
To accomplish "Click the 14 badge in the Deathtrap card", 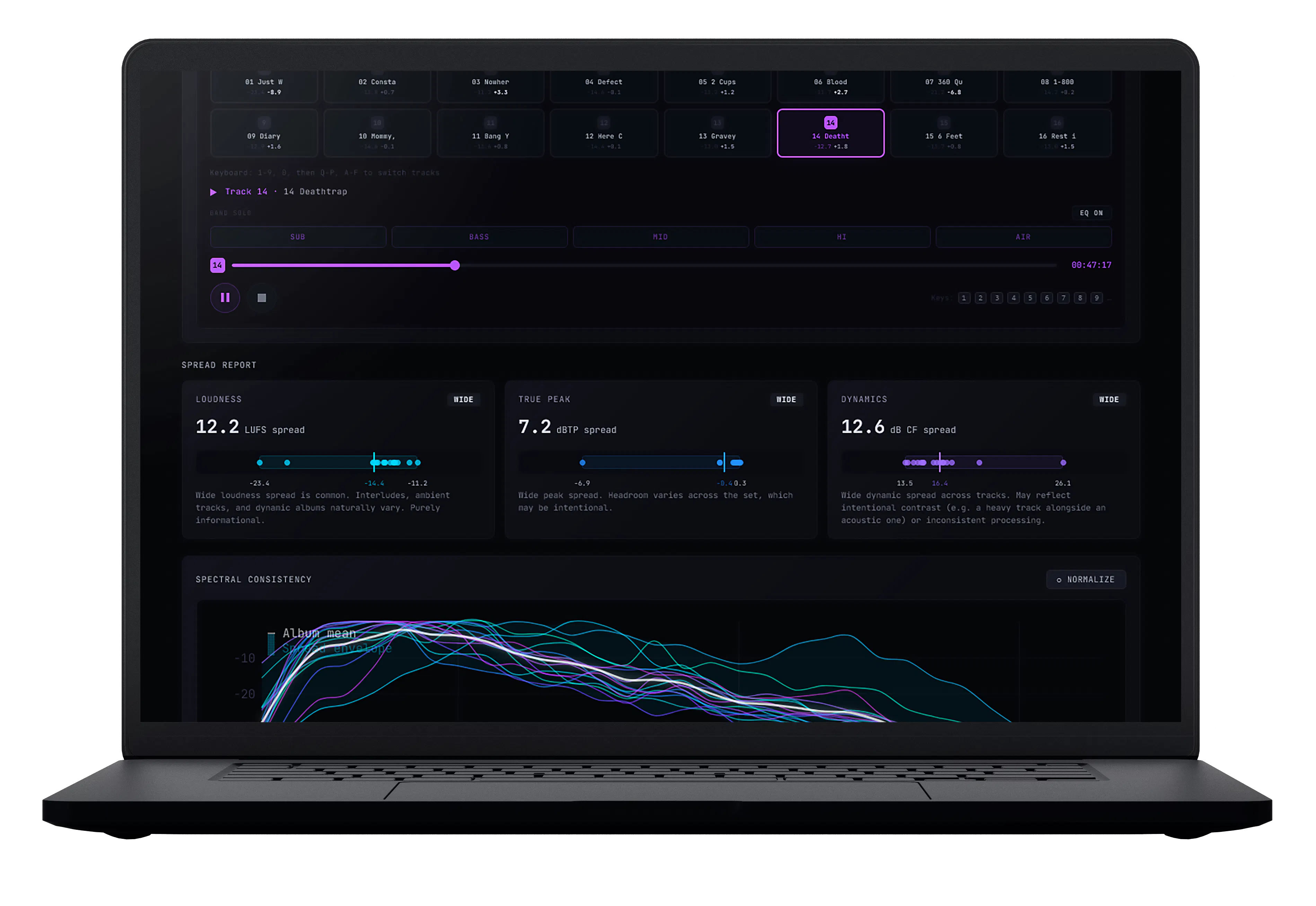I will point(830,123).
